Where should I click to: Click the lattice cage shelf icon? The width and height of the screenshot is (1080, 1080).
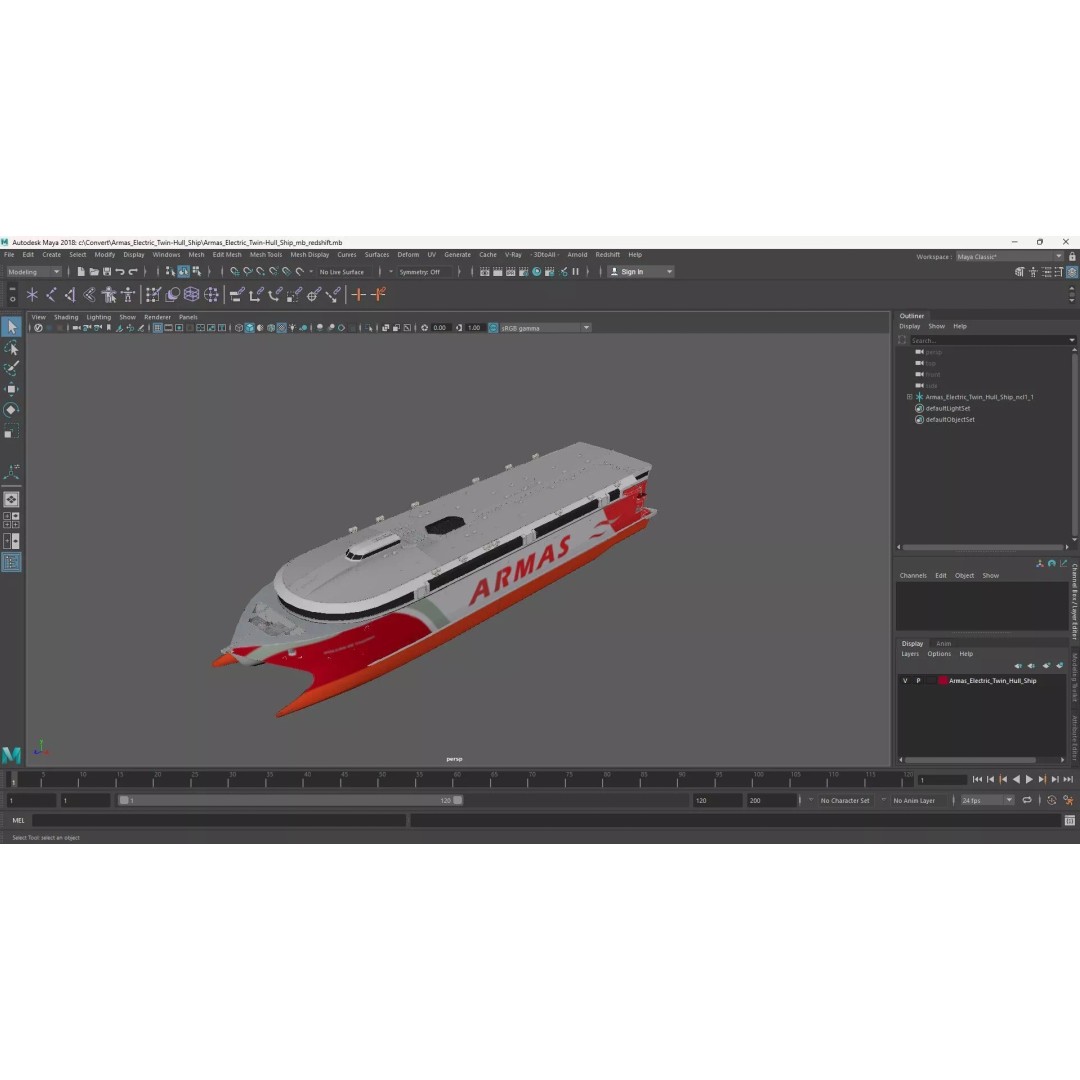point(191,295)
